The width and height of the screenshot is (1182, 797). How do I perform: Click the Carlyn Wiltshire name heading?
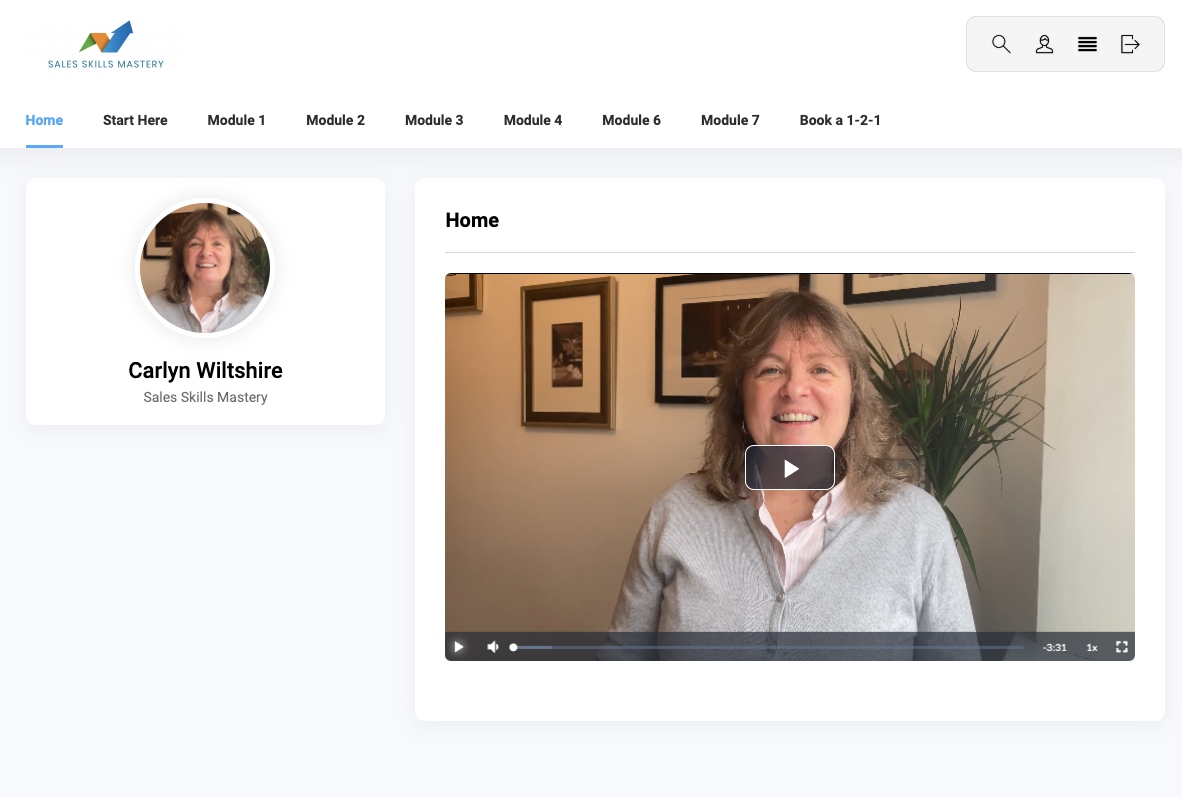pos(205,370)
